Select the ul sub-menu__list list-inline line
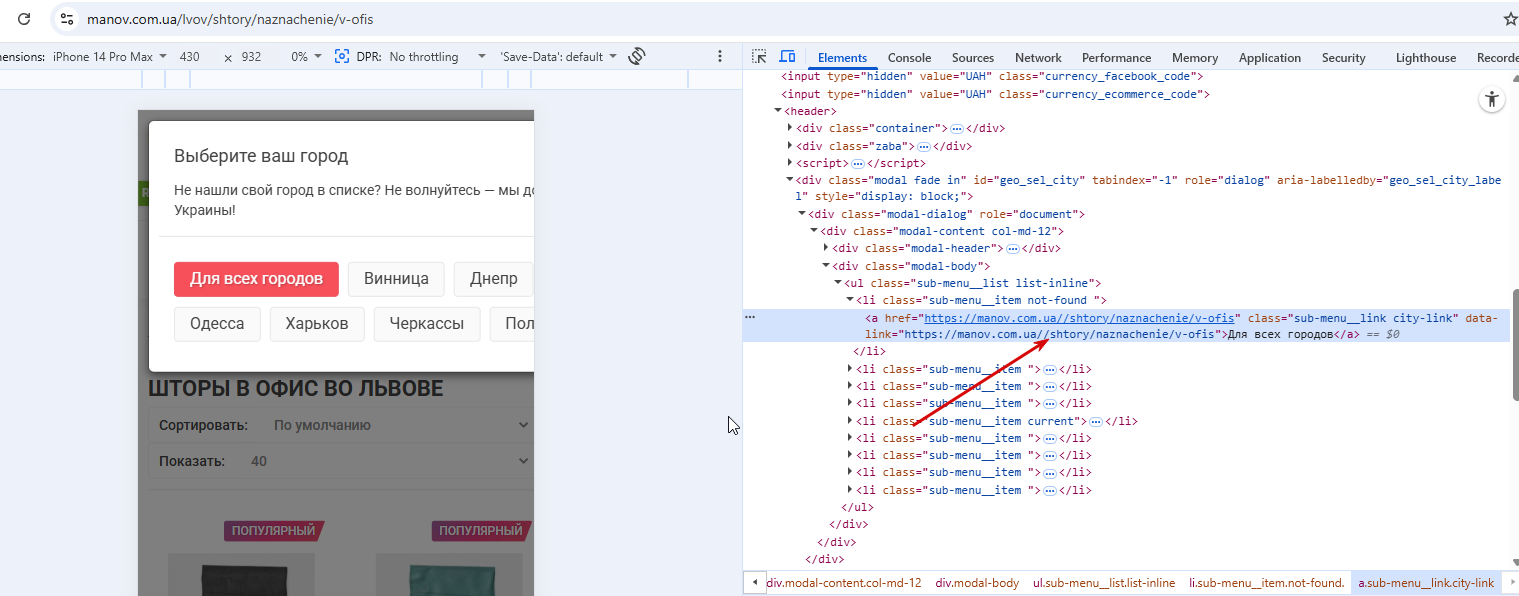Image resolution: width=1519 pixels, height=596 pixels. pyautogui.click(x=972, y=283)
